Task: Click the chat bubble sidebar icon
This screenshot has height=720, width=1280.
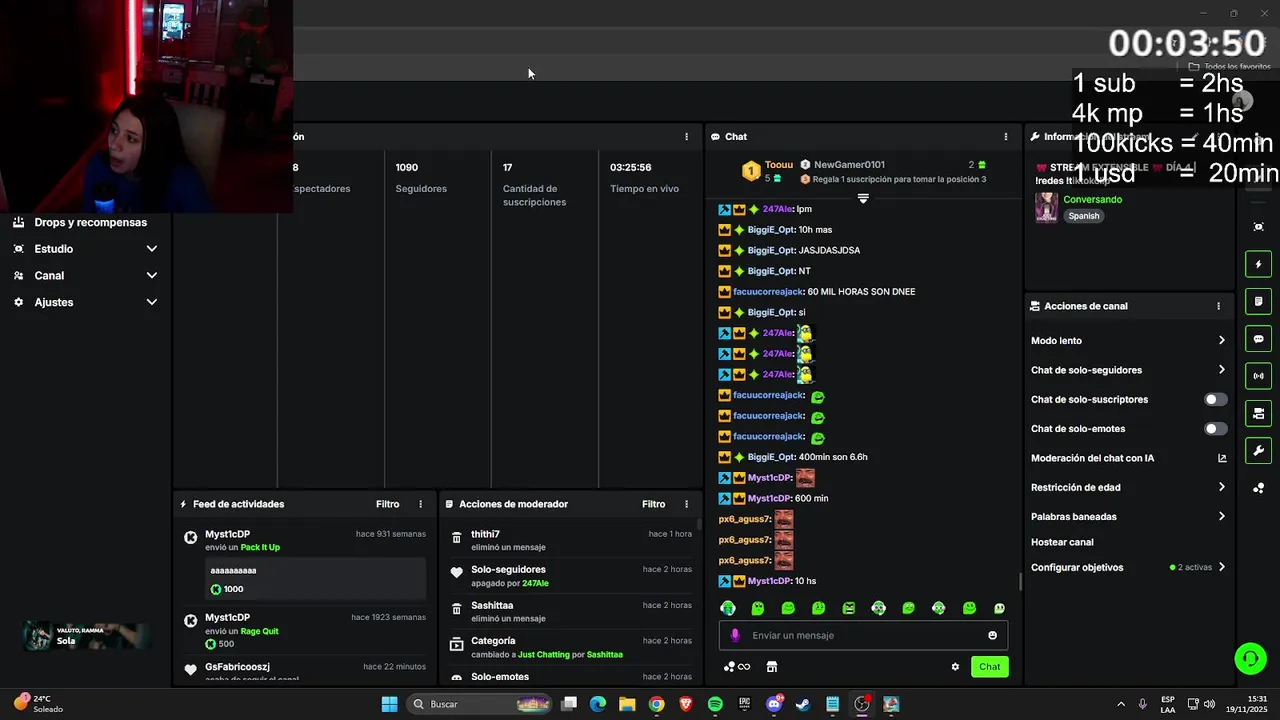Action: point(1259,339)
